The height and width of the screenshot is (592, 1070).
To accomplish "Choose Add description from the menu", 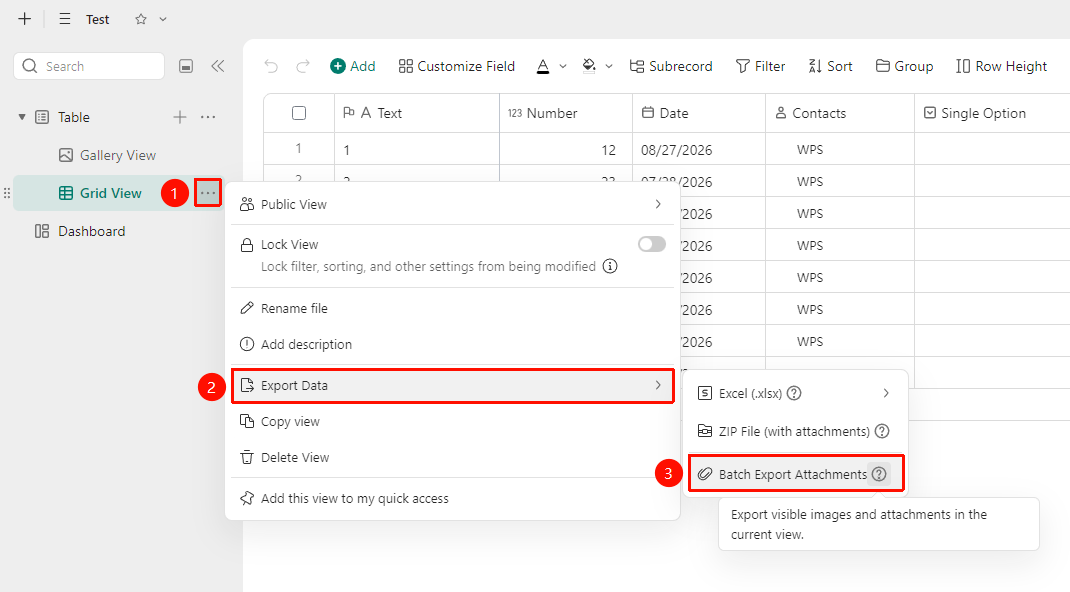I will coord(452,344).
